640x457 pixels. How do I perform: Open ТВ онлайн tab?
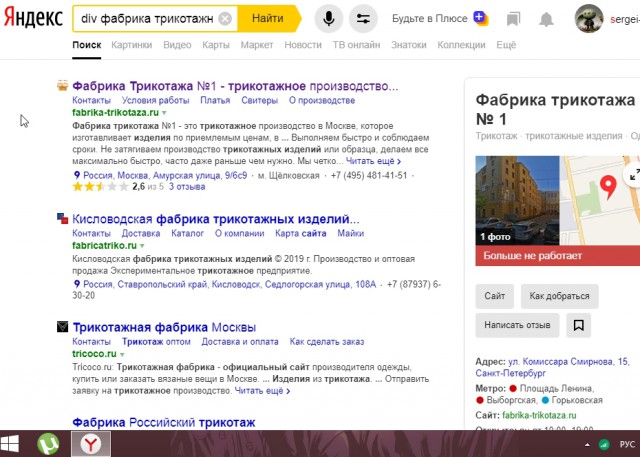tap(356, 45)
